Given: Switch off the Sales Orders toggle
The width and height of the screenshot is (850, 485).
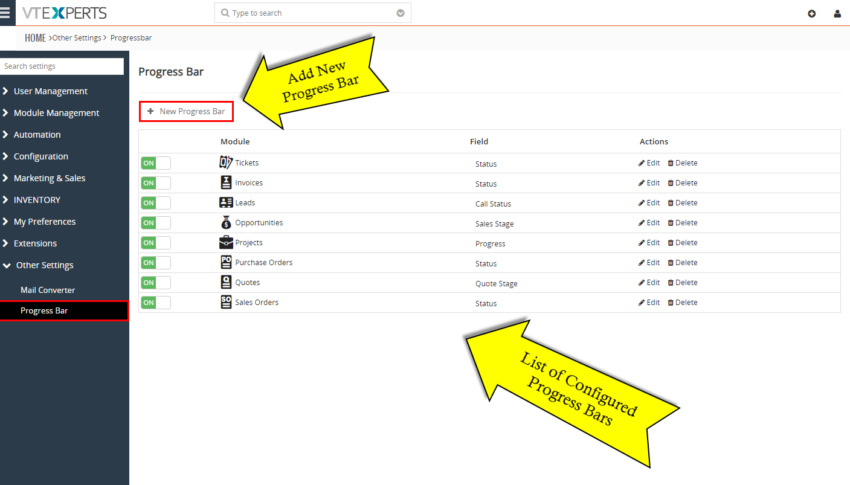Looking at the screenshot, I should [156, 302].
